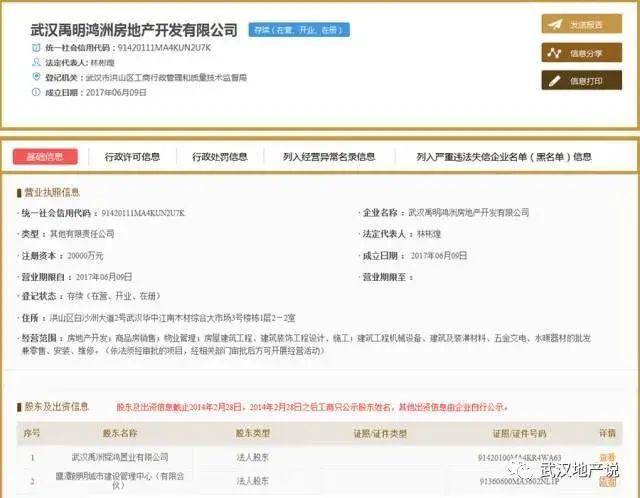Select the 基础信息 tab
The height and width of the screenshot is (498, 640).
tap(45, 156)
